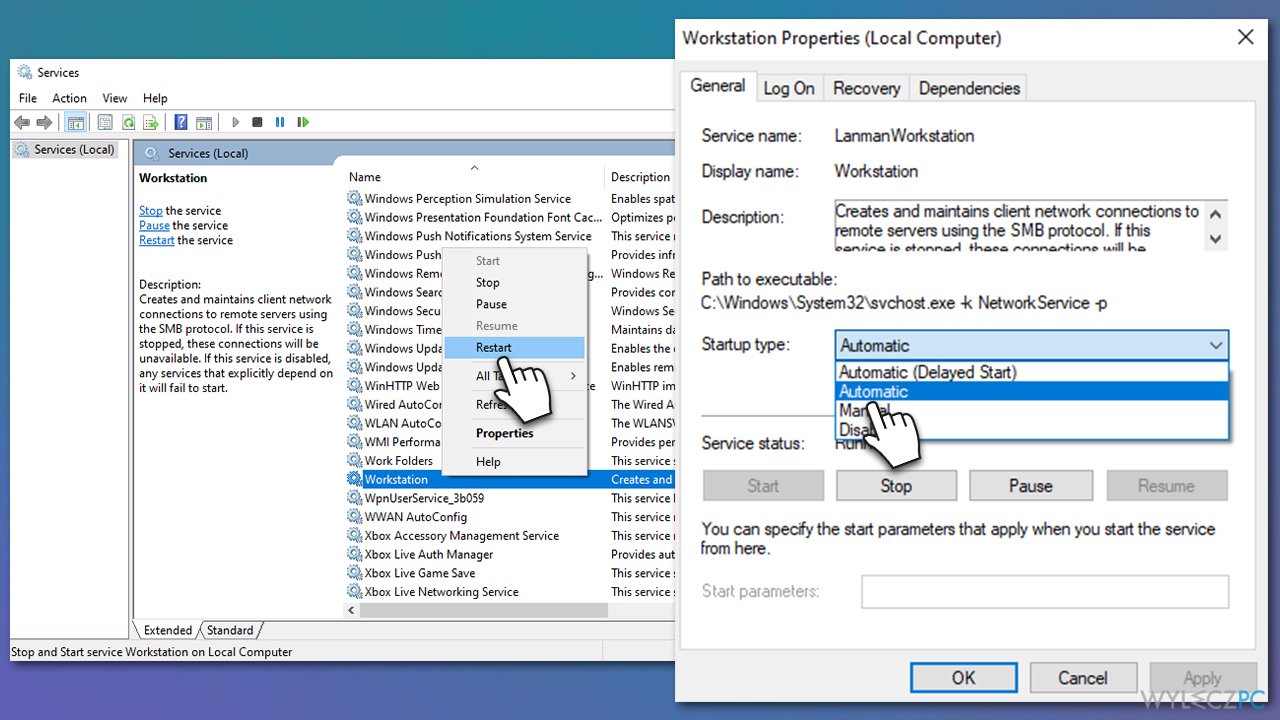Click the gear icon of Workstation row
This screenshot has height=720, width=1280.
pos(355,479)
